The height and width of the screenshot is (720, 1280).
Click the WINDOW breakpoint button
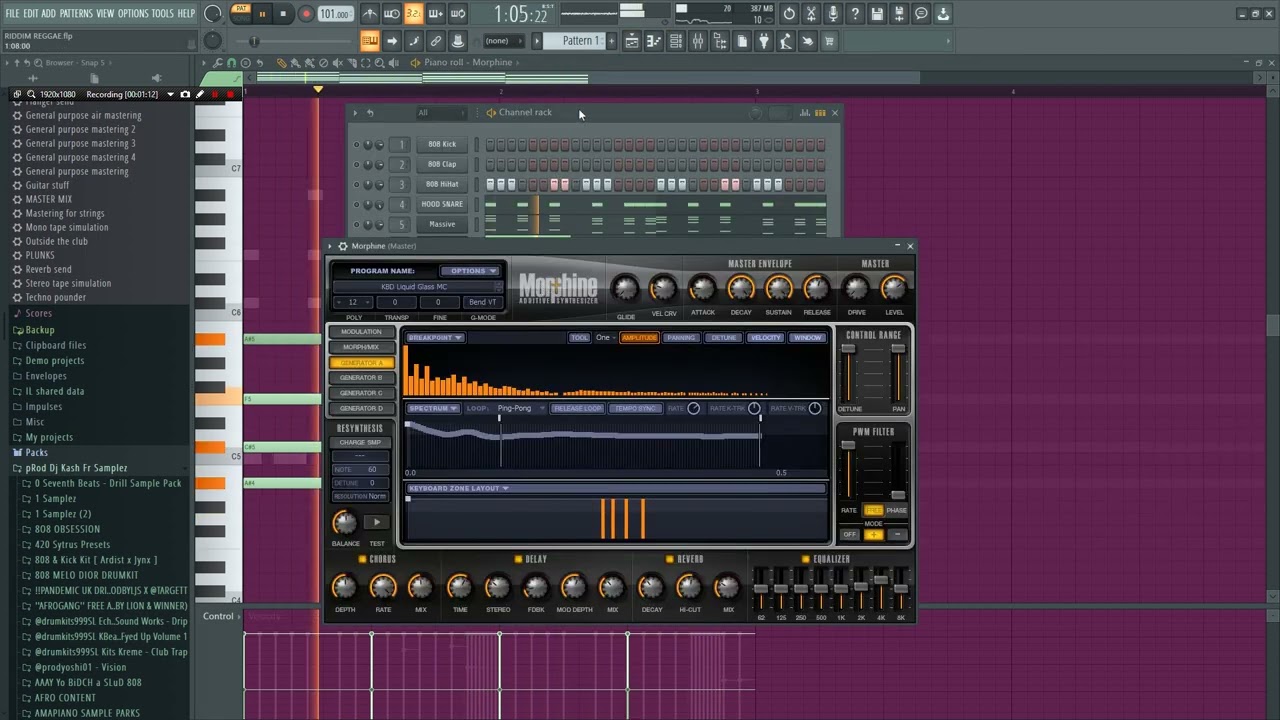point(806,338)
